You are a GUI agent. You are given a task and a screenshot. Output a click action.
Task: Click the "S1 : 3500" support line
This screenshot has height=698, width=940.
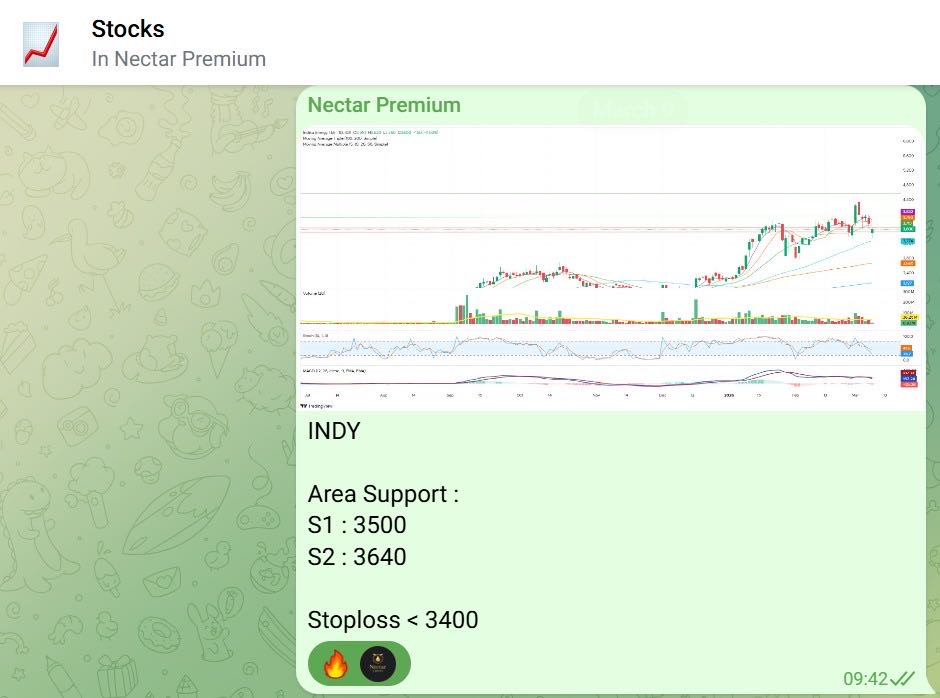[357, 526]
